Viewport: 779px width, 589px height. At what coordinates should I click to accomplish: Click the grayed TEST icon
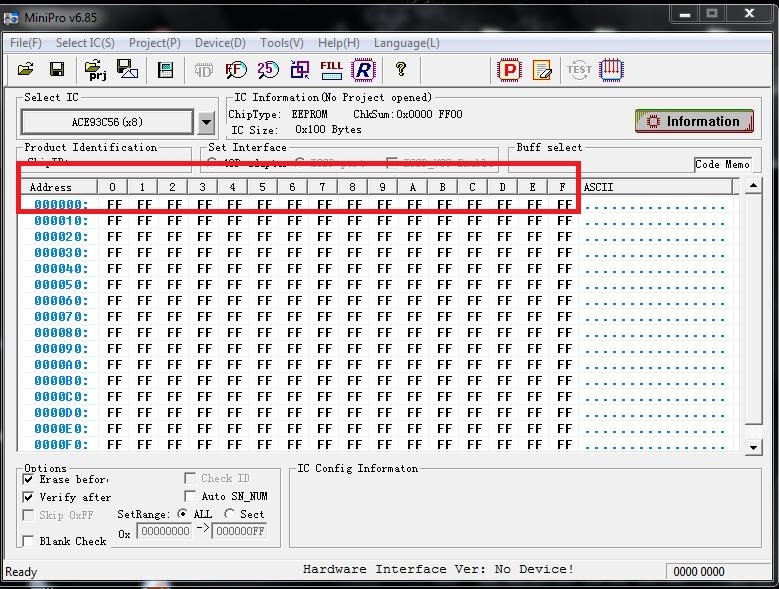(x=579, y=70)
